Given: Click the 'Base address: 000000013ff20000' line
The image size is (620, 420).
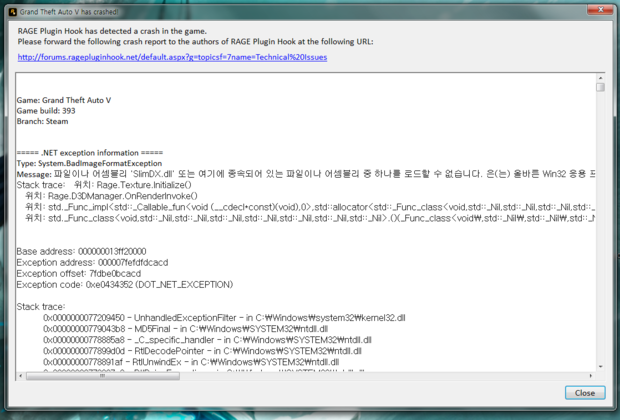Looking at the screenshot, I should coord(81,252).
